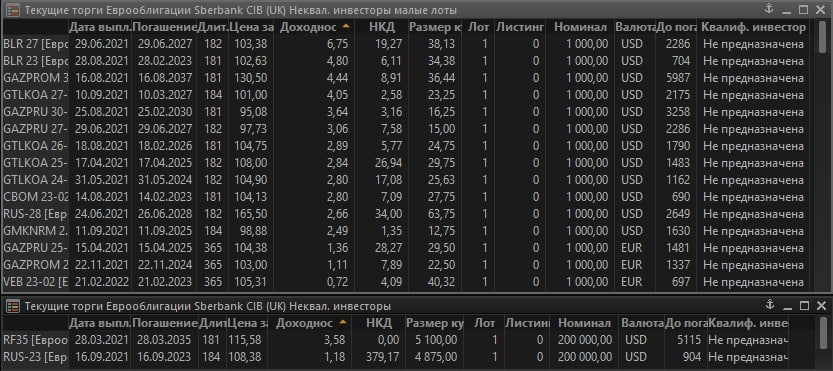Click lower table Погашение column header
The image size is (833, 371).
(x=164, y=323)
